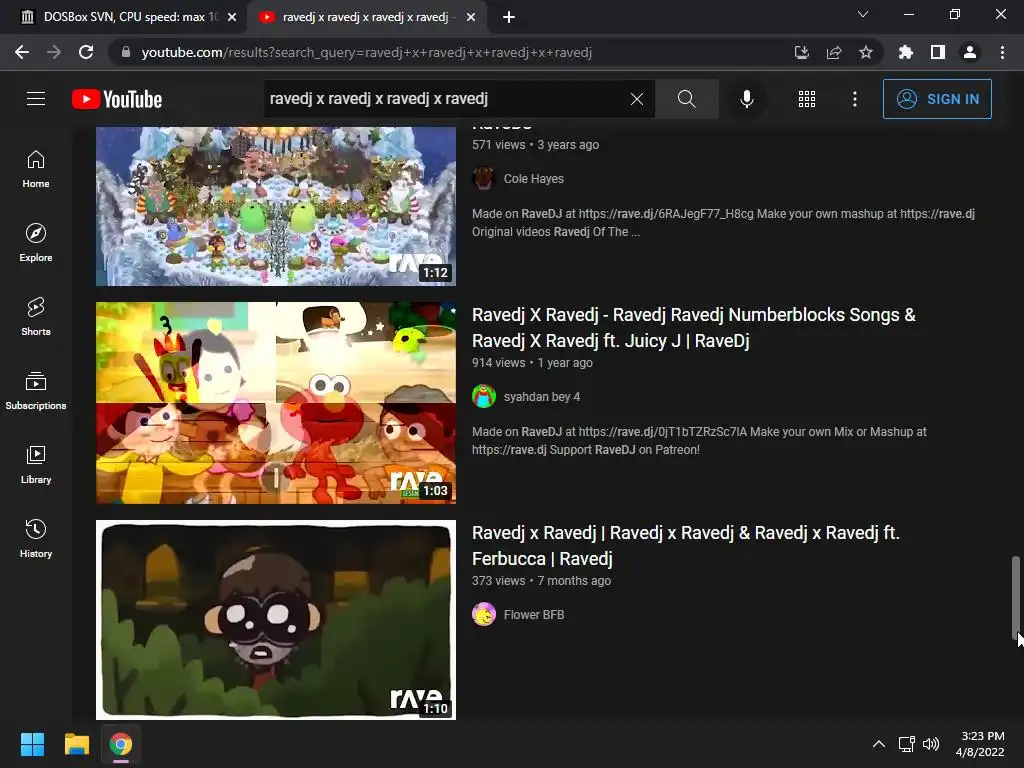
Task: Click the magnifier search button
Action: [686, 99]
